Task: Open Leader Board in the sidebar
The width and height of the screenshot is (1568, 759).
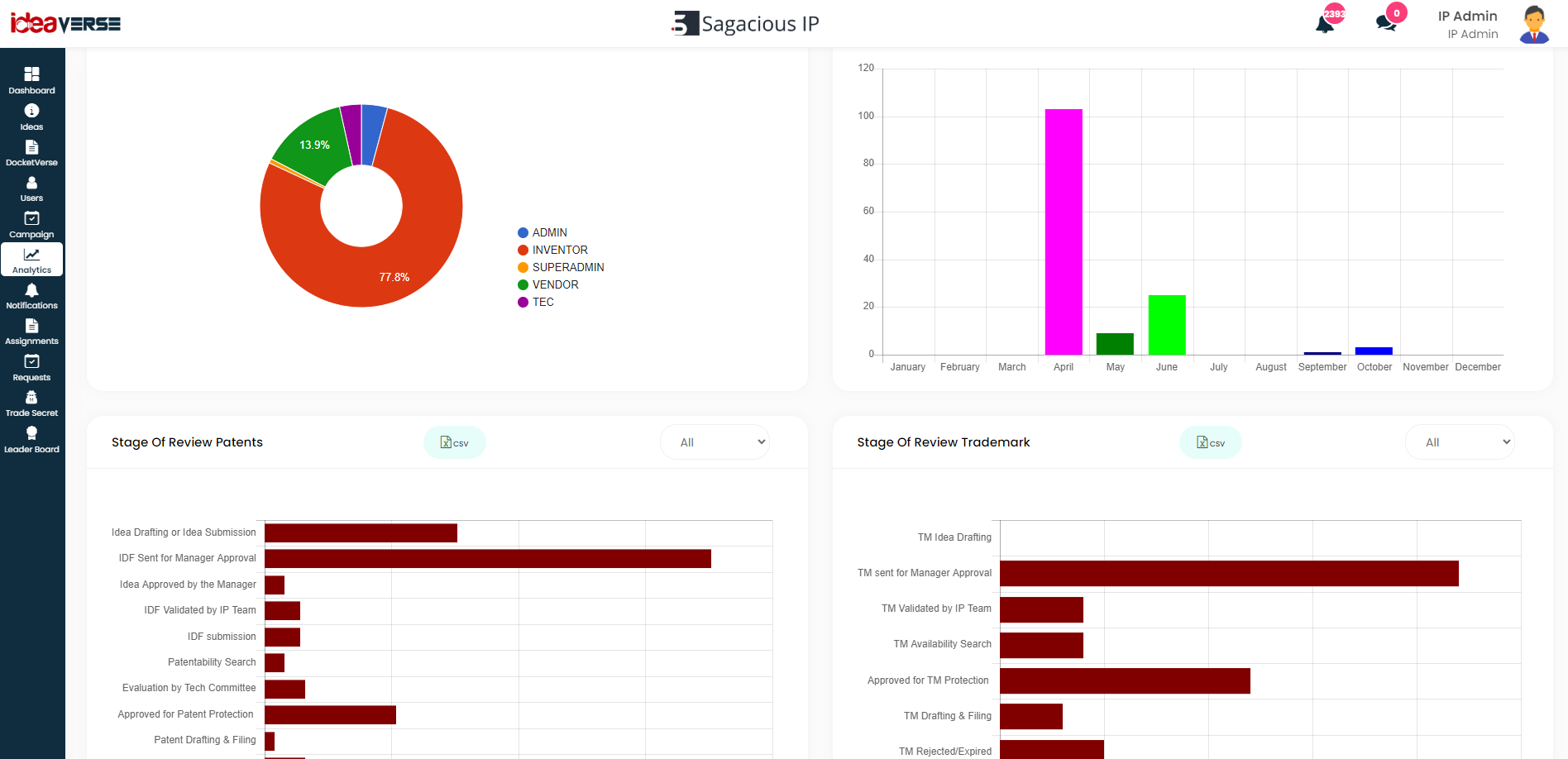Action: tap(31, 440)
